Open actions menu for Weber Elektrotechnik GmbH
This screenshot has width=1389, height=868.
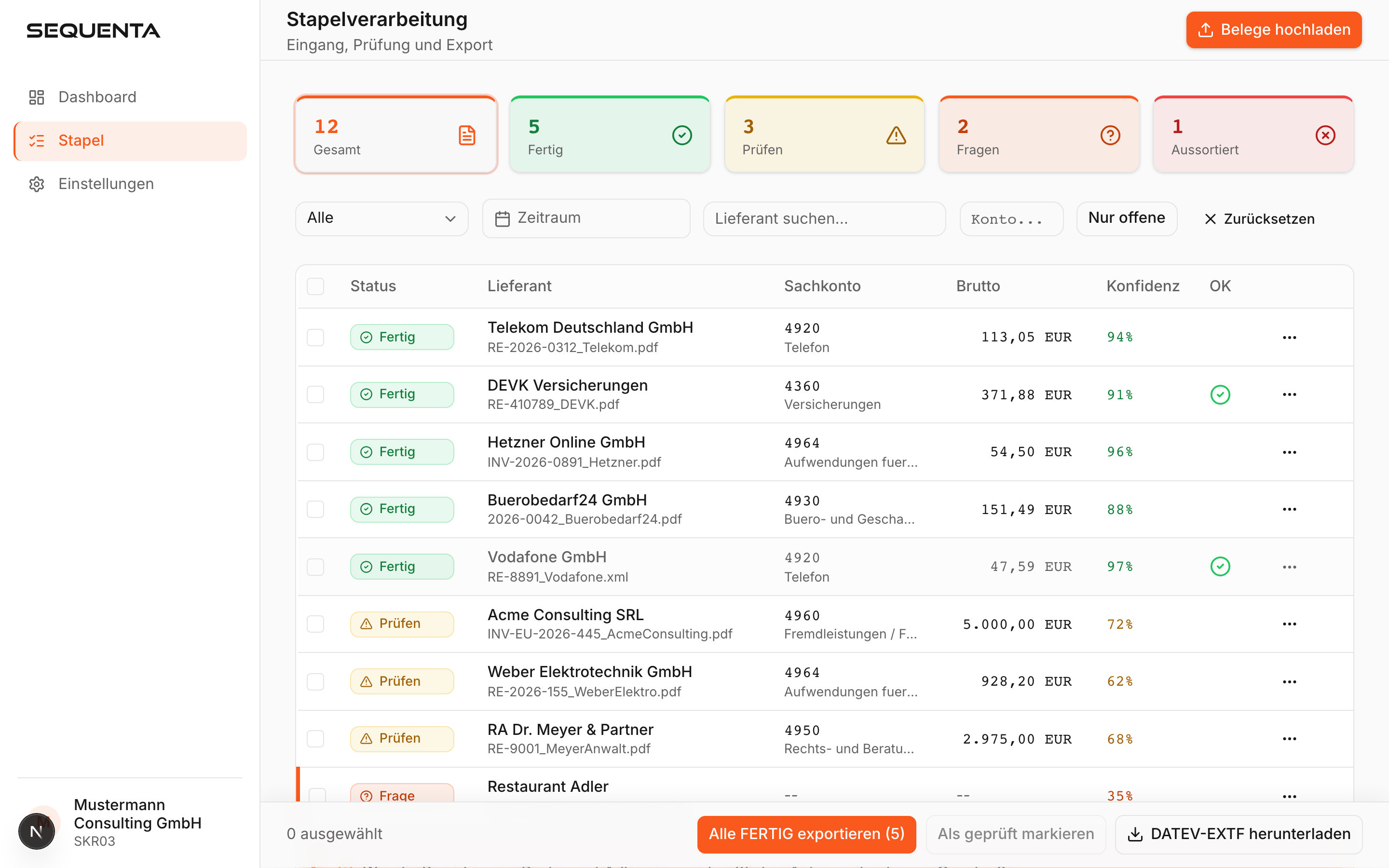point(1289,681)
